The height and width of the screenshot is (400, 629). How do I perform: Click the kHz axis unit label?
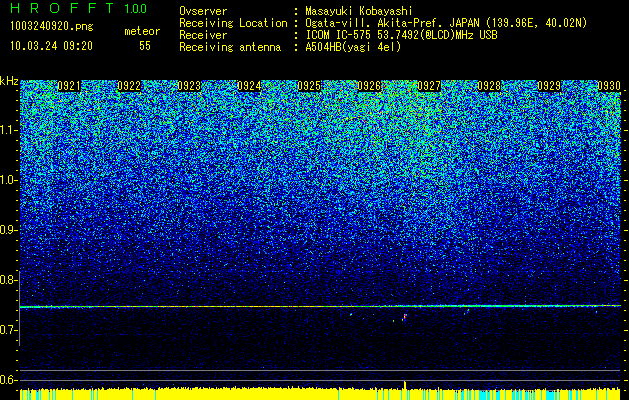9,81
